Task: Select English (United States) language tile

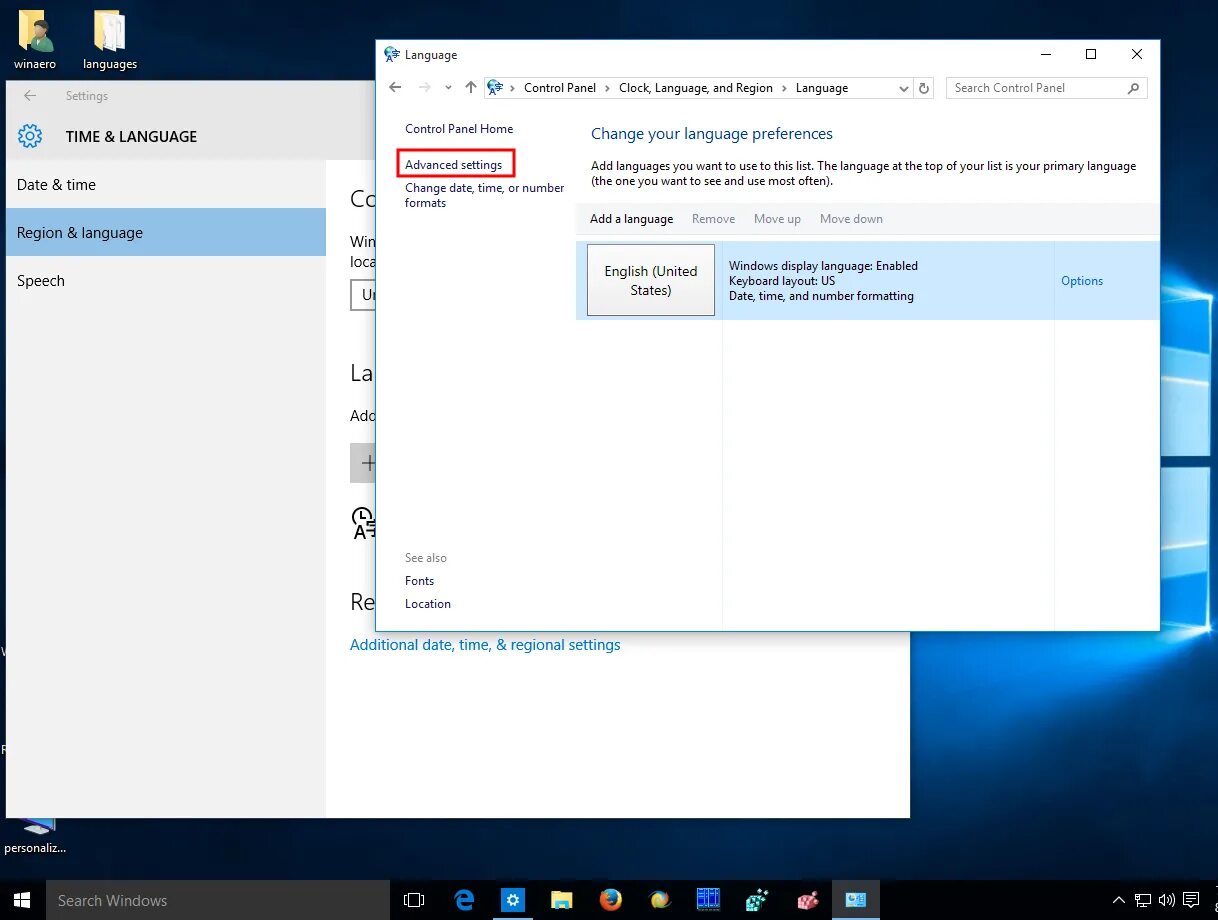Action: (651, 280)
